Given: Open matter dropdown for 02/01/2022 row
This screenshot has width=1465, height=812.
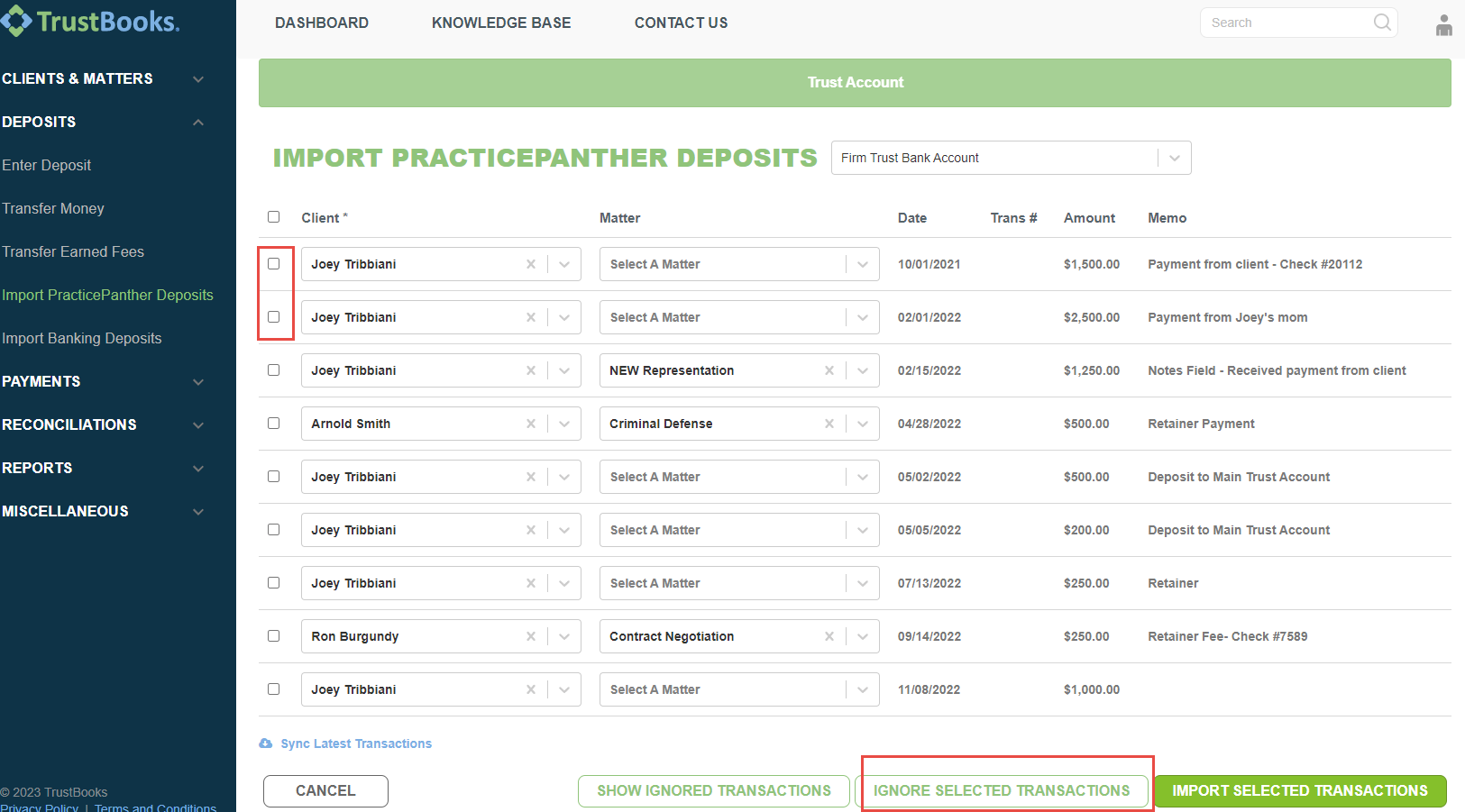Looking at the screenshot, I should (x=739, y=317).
